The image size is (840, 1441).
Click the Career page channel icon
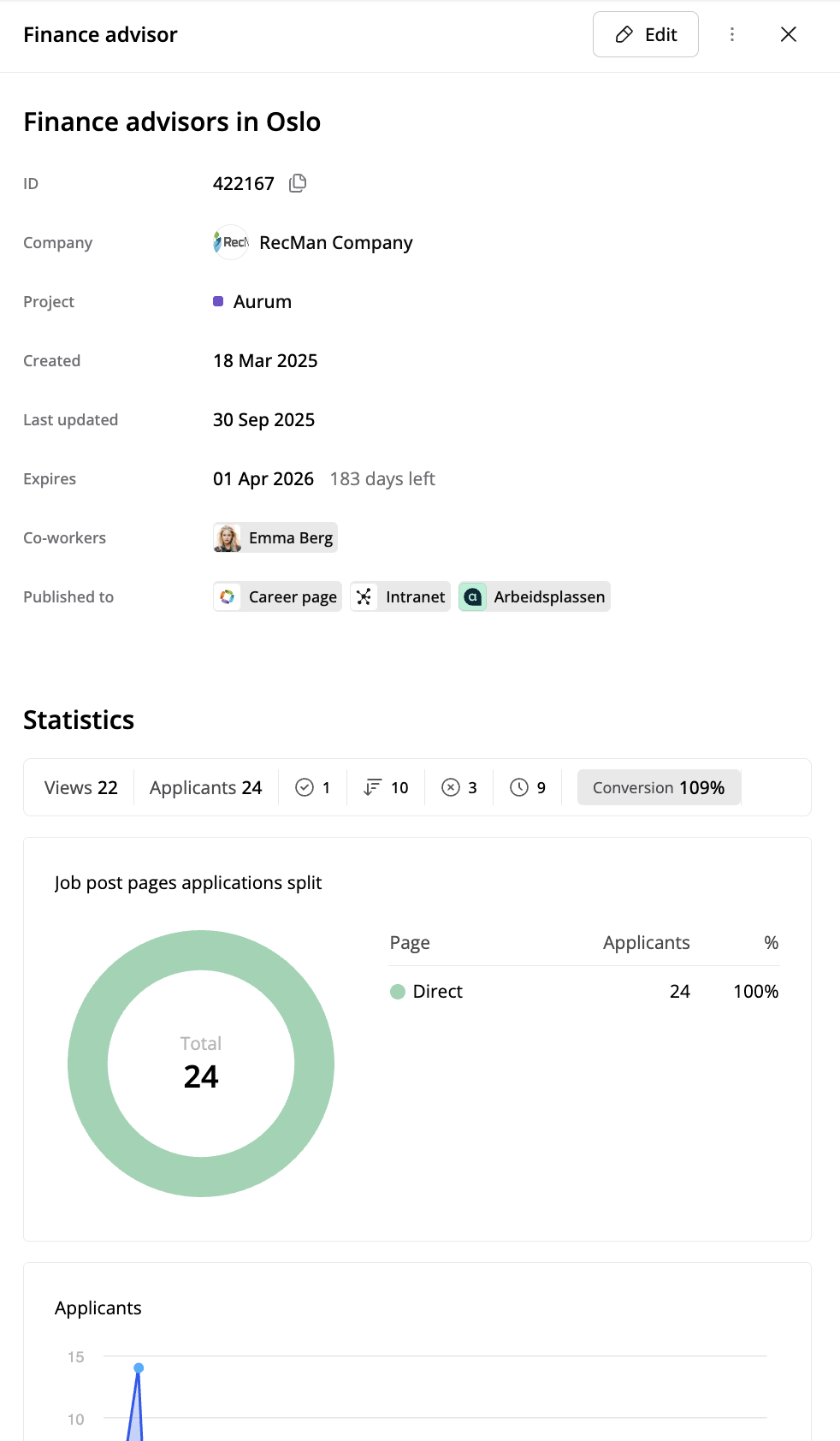point(228,597)
